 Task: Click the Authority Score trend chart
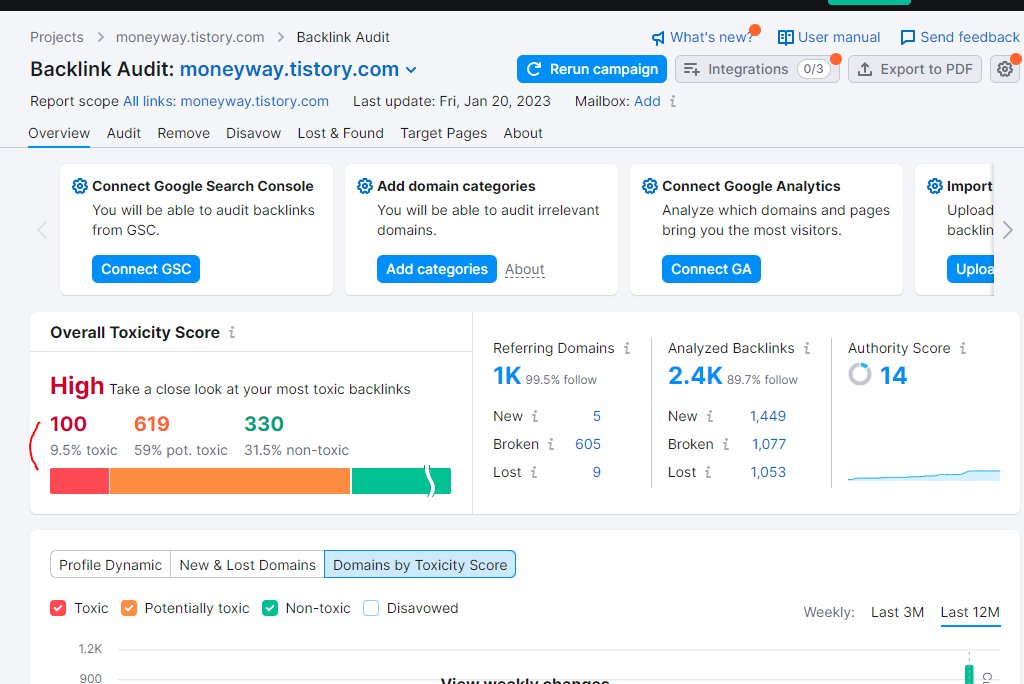pyautogui.click(x=923, y=475)
